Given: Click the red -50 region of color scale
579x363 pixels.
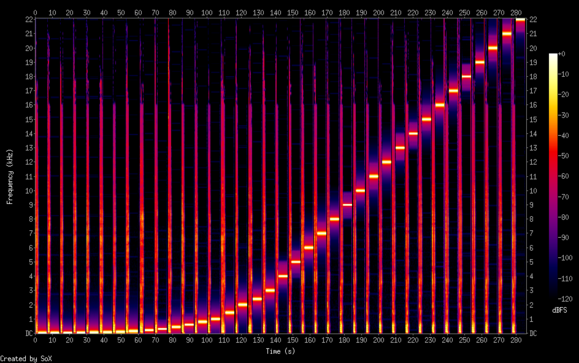Looking at the screenshot, I should coord(553,156).
